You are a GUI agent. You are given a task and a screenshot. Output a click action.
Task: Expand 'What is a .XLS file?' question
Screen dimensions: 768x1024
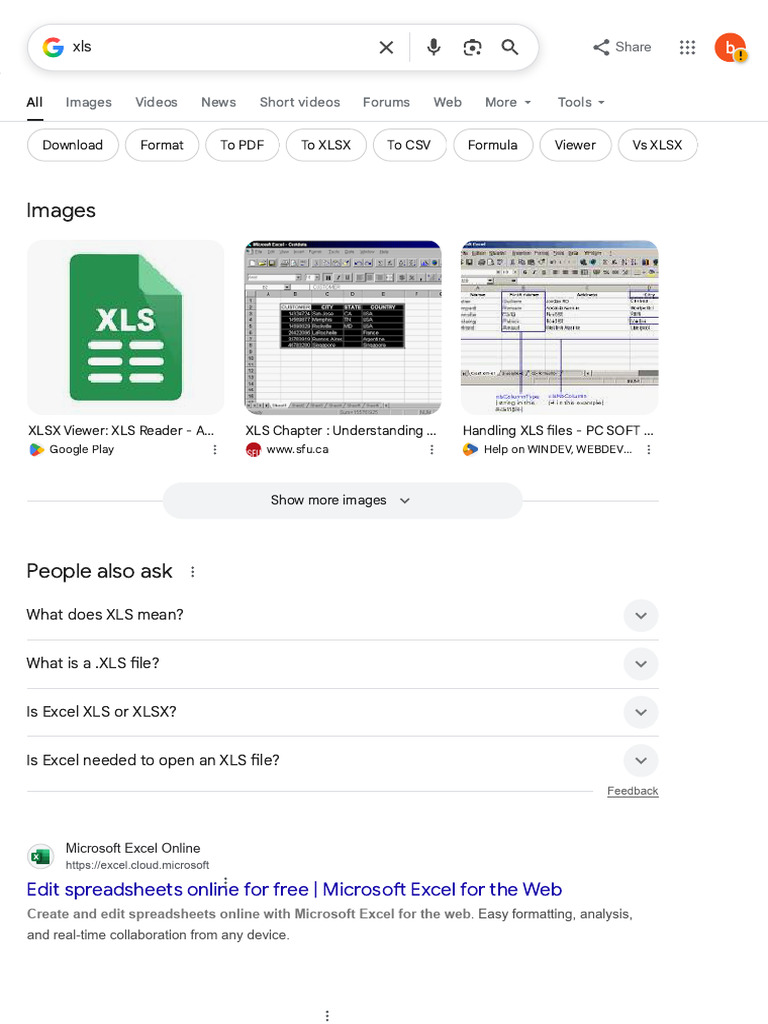point(342,664)
